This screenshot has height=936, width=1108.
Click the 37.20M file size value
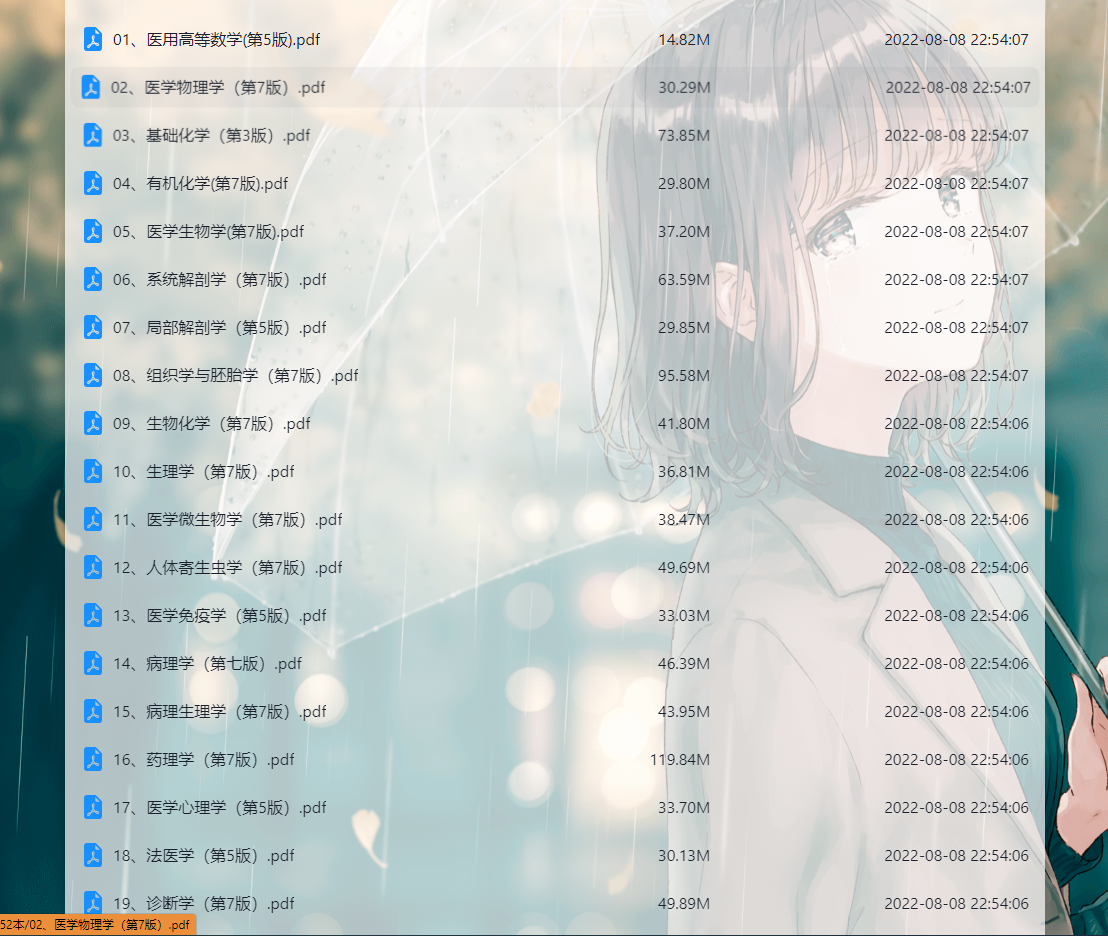[684, 232]
